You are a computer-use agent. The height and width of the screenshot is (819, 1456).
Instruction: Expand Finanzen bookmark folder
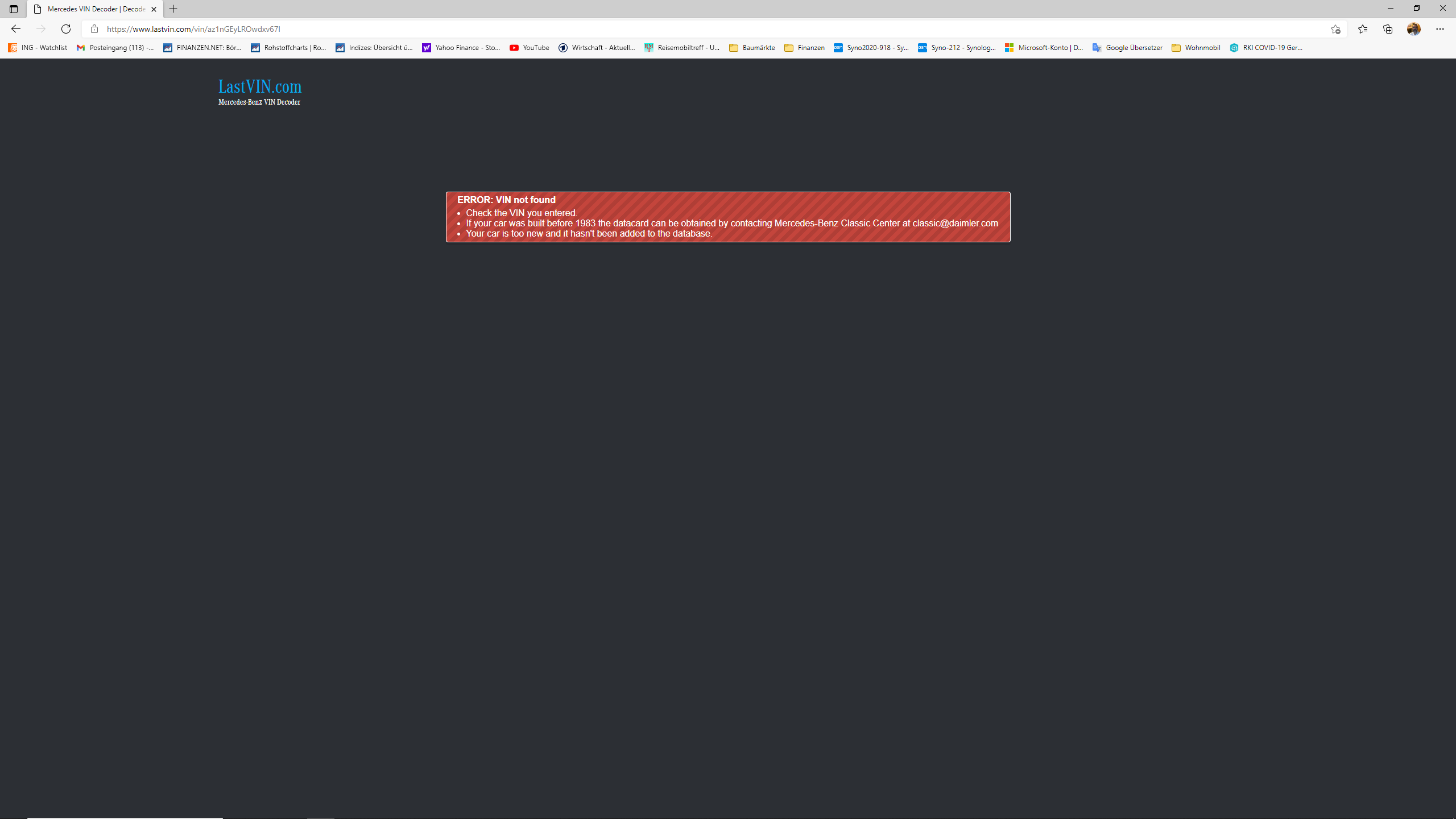804,48
